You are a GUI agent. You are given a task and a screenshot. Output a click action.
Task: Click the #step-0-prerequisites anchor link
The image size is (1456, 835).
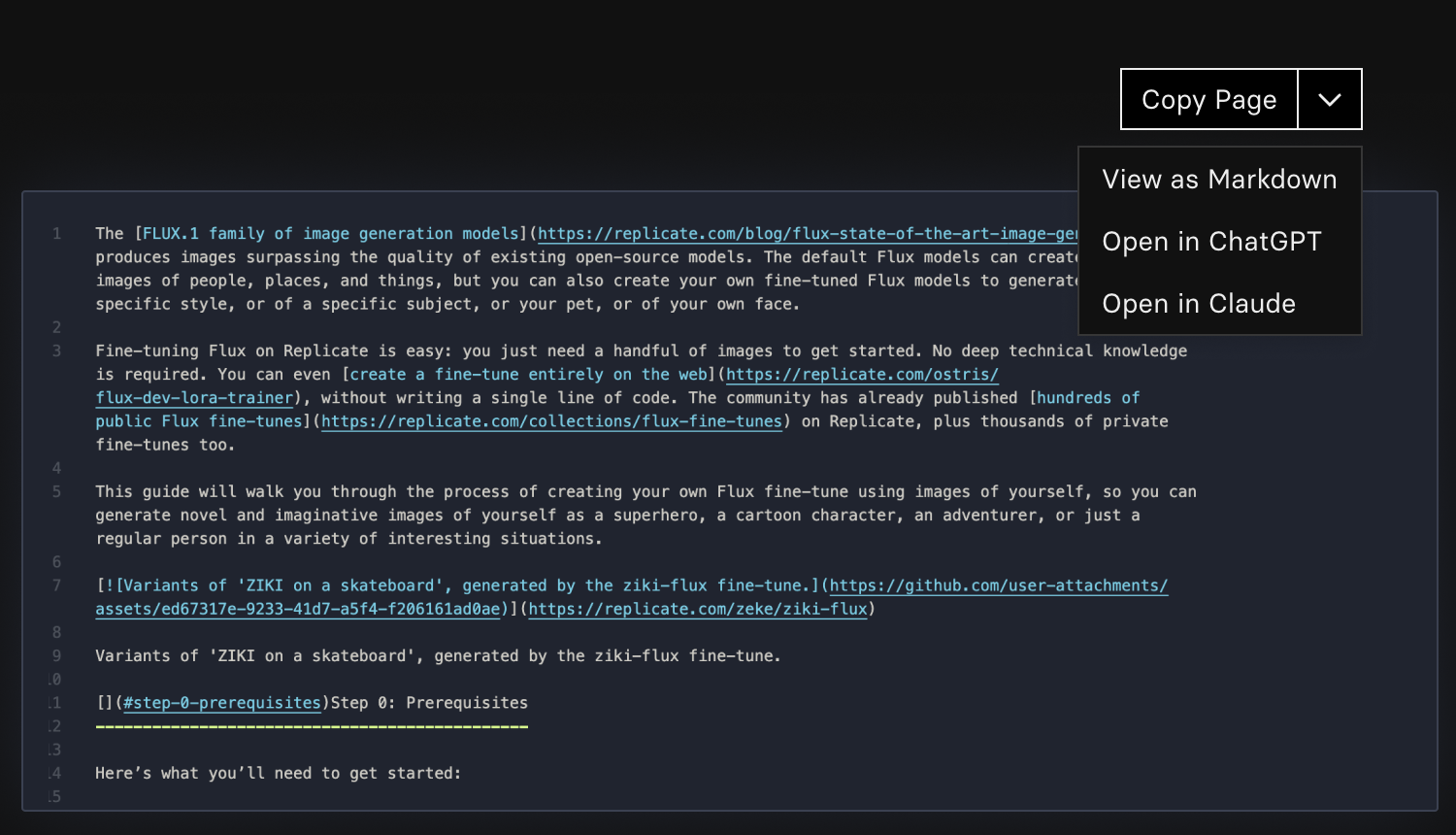pos(222,703)
